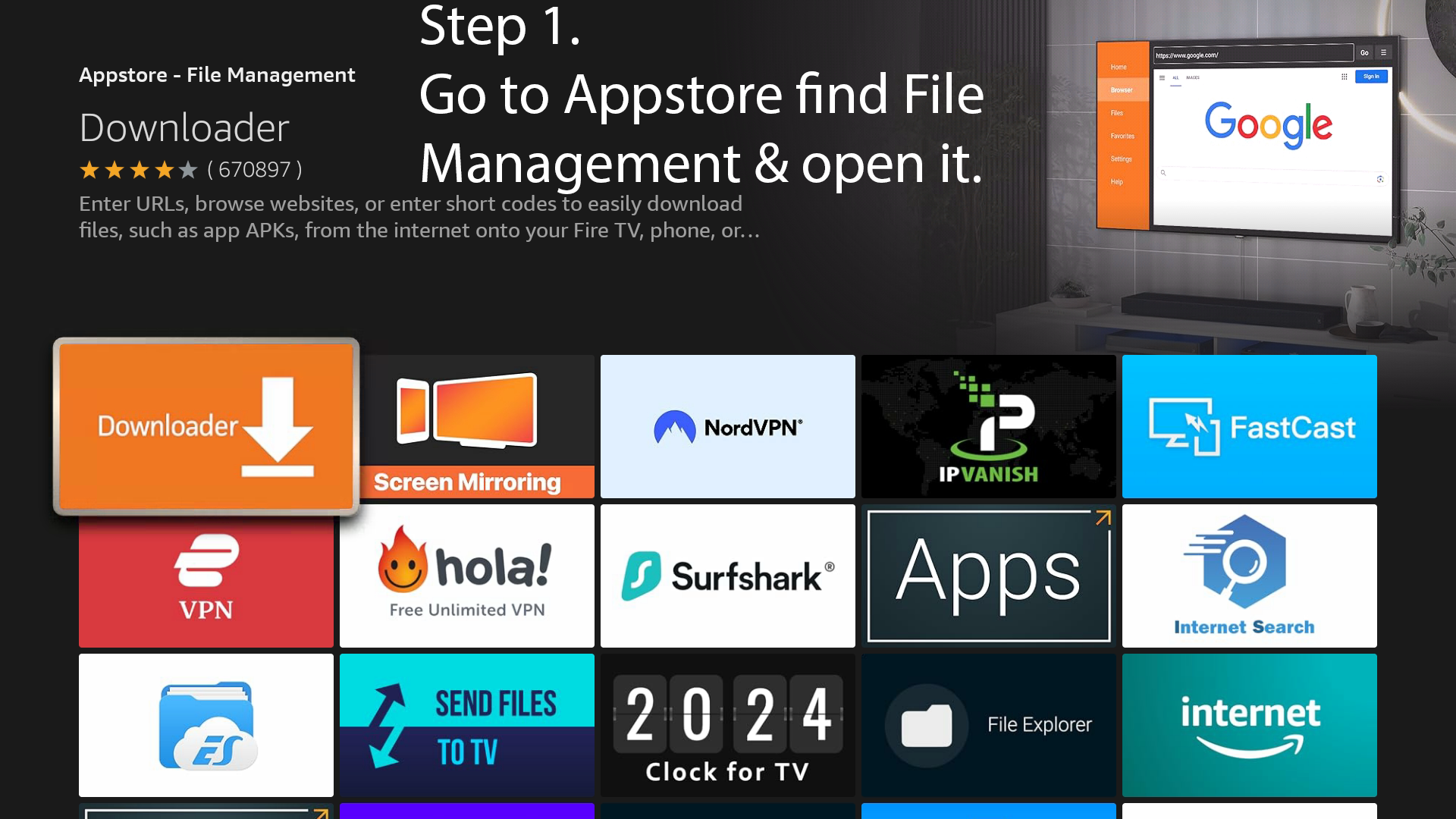Screen dimensions: 1456x819
Task: Select the Internet Search app tile
Action: [x=1249, y=576]
